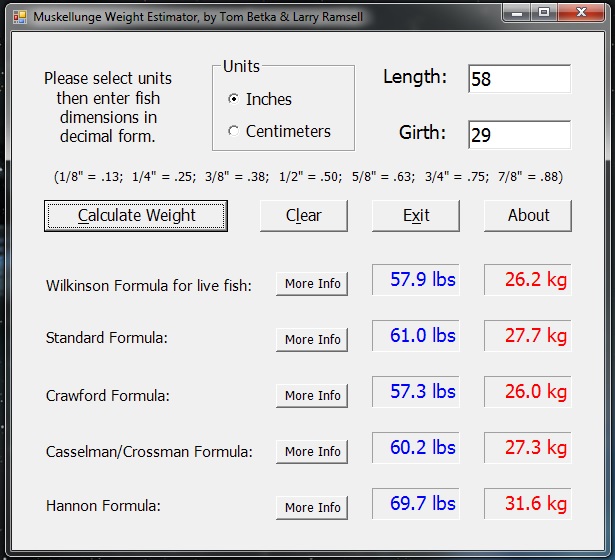Select the Centimeters units option

234,131
